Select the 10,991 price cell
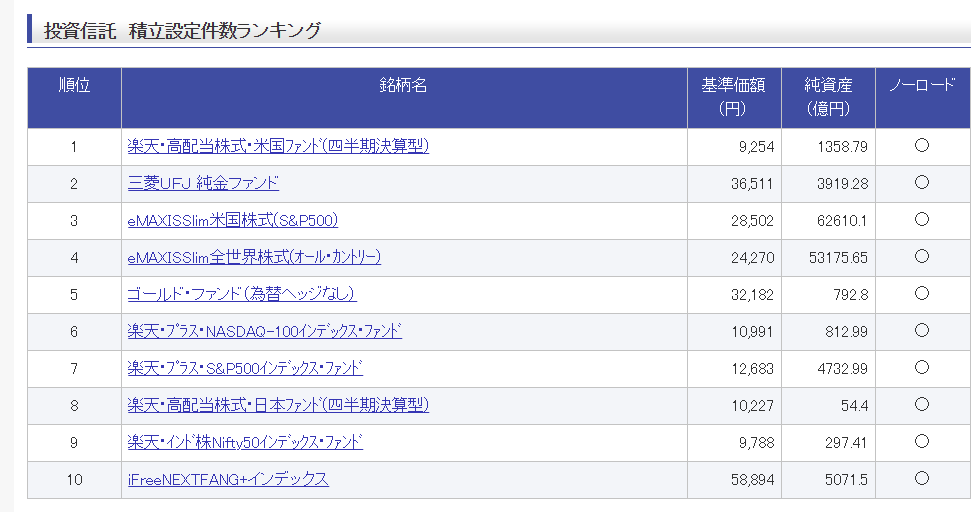This screenshot has width=978, height=512. (x=734, y=332)
